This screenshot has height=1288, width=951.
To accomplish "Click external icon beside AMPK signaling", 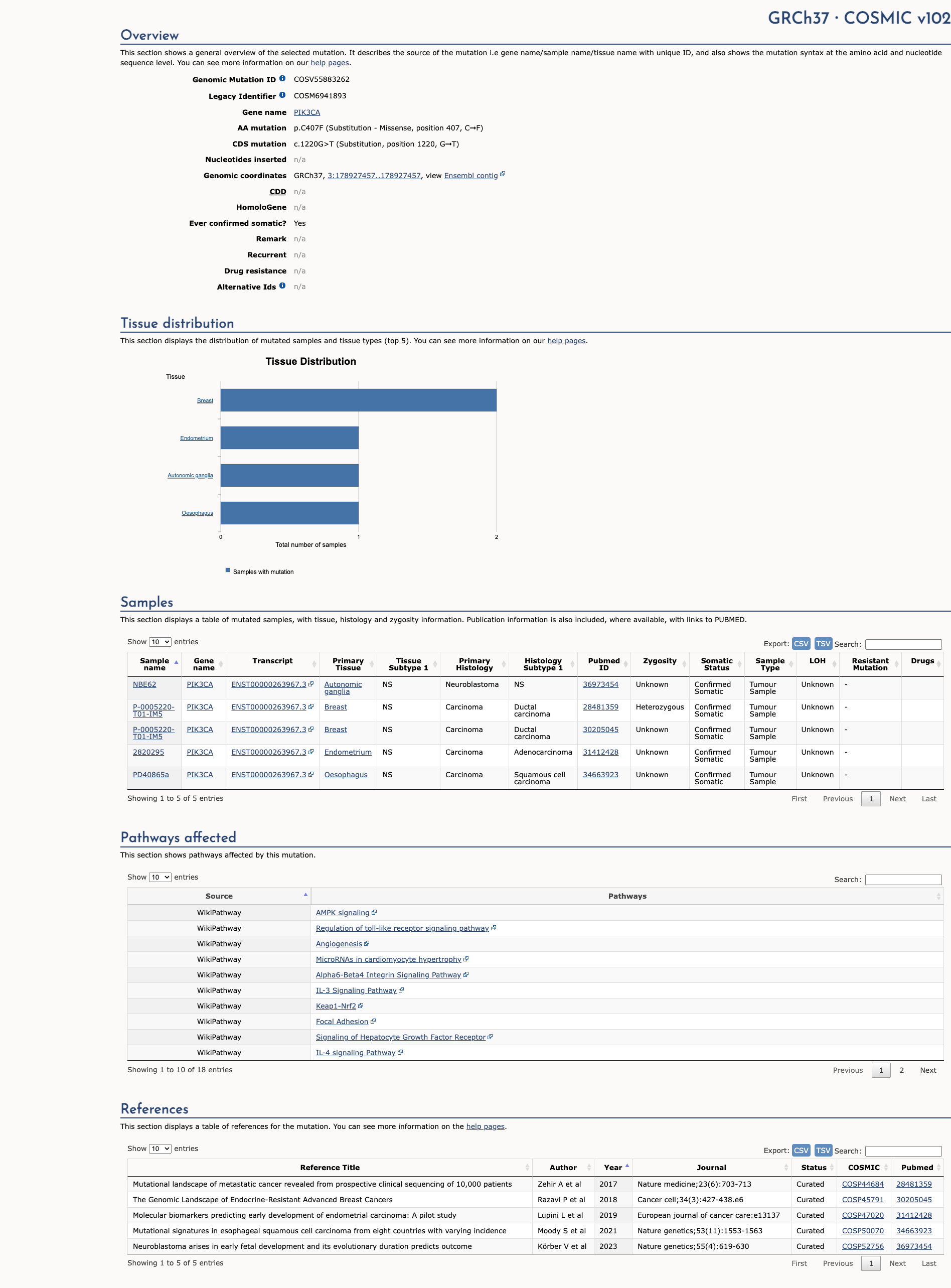I will (374, 912).
